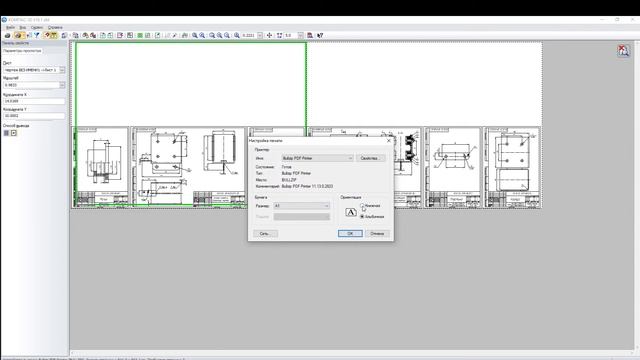Open the printer name dropdown
The width and height of the screenshot is (640, 360).
[x=317, y=158]
